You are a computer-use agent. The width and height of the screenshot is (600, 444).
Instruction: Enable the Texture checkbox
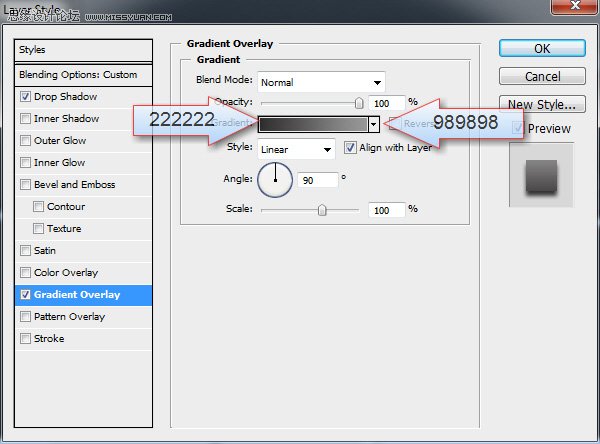coord(38,229)
